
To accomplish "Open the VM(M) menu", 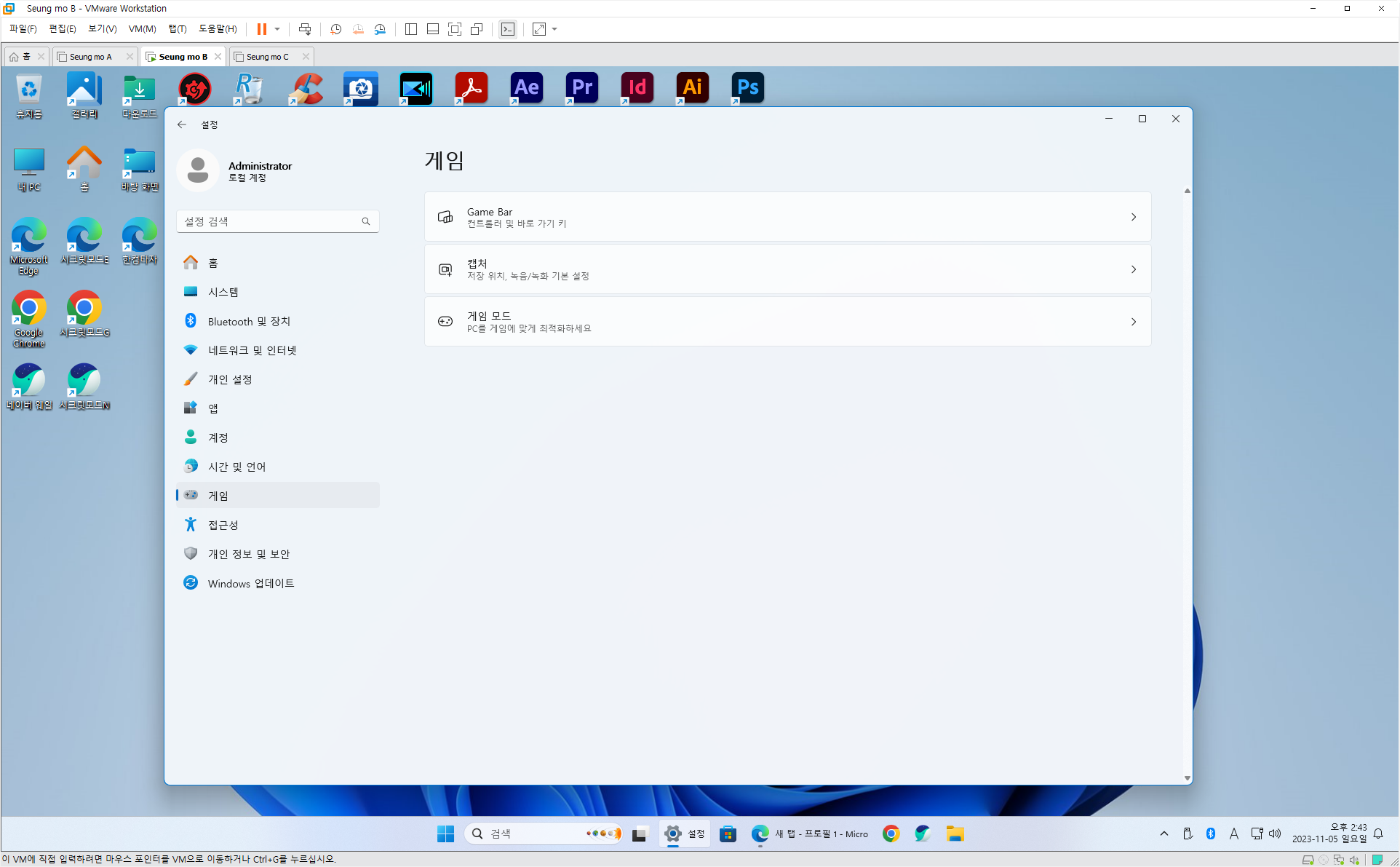I will click(x=142, y=29).
